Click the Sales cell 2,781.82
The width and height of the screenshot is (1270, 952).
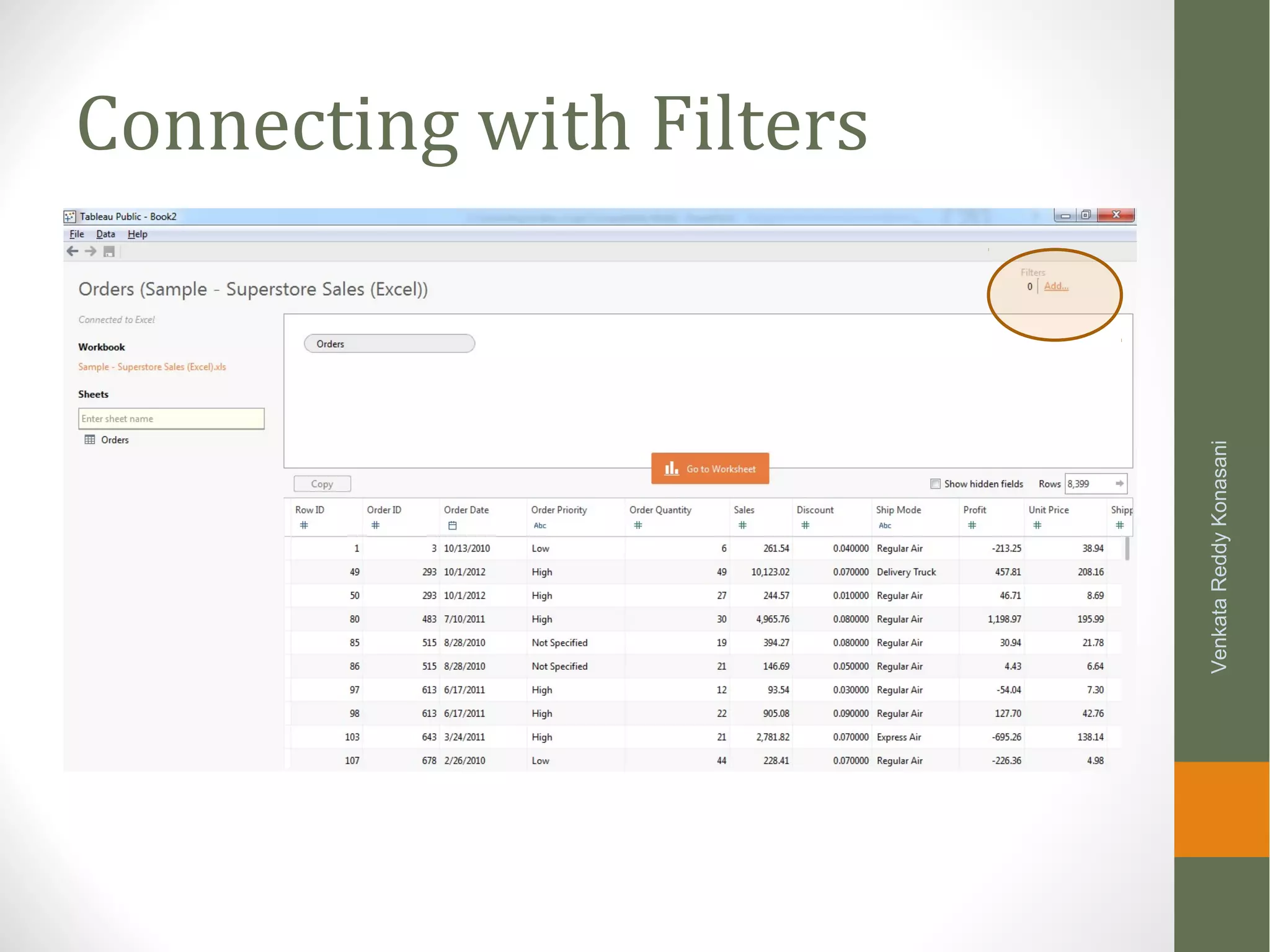773,737
